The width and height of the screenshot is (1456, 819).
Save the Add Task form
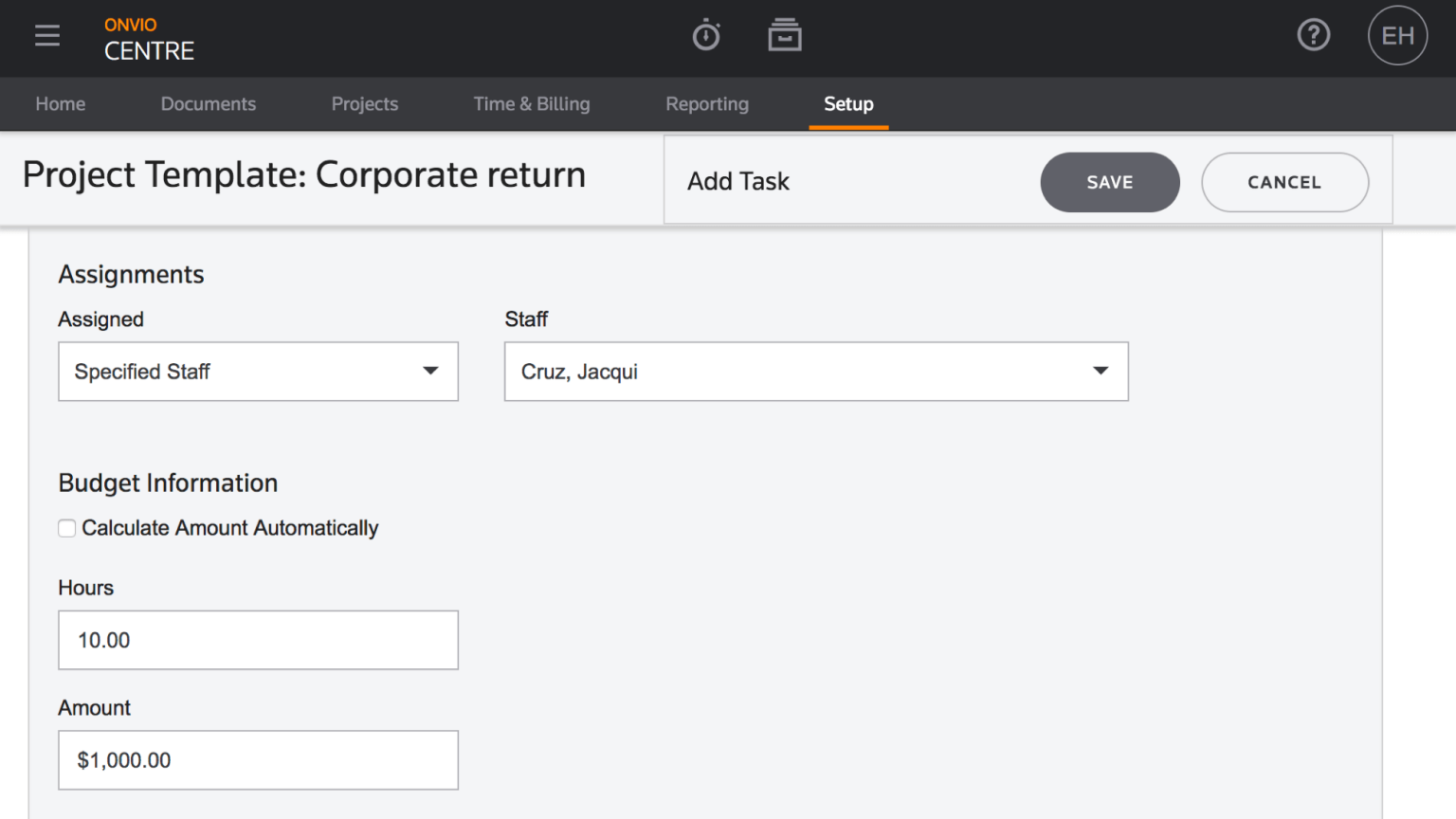[x=1110, y=182]
